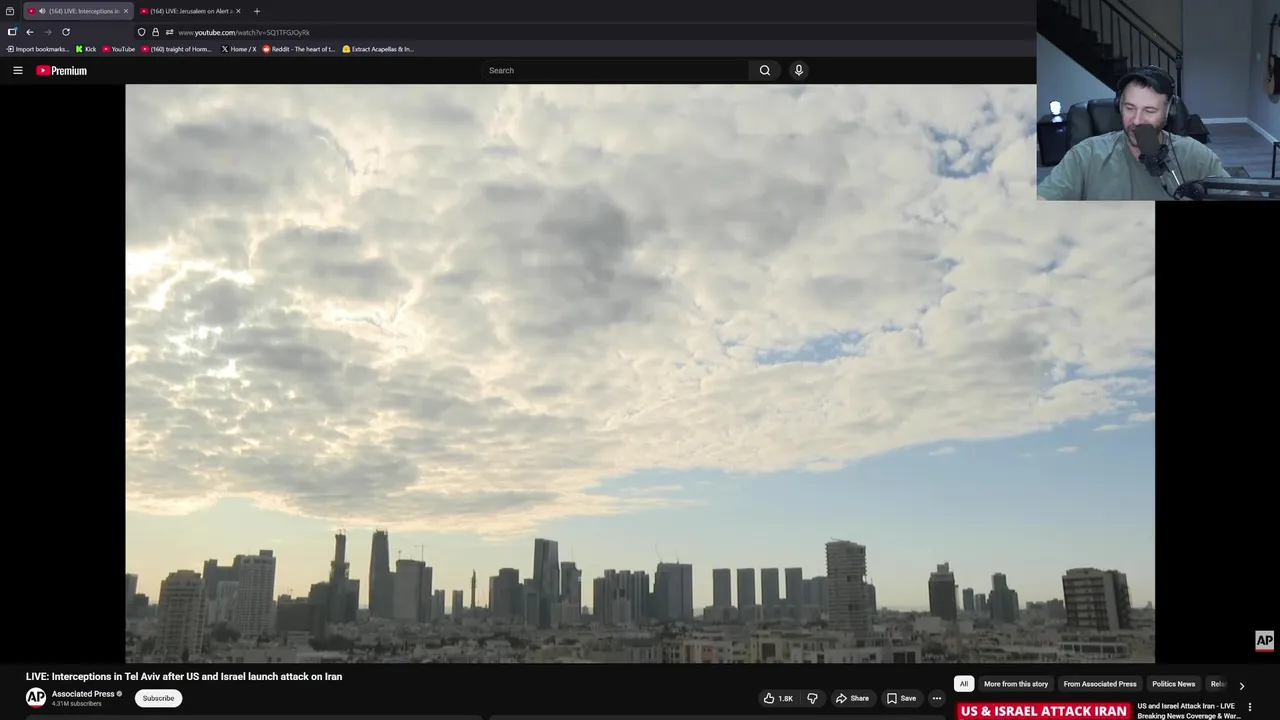Switch to 'LIVE: Jerusalem on Alert' tab
1280x720 pixels.
[190, 11]
